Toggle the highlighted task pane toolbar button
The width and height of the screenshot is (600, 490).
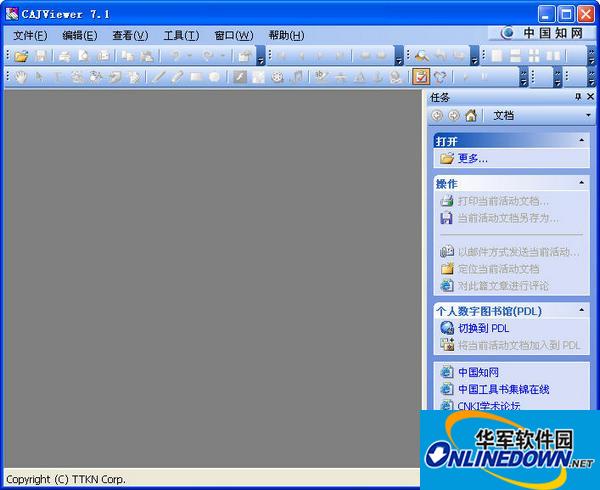pyautogui.click(x=421, y=77)
